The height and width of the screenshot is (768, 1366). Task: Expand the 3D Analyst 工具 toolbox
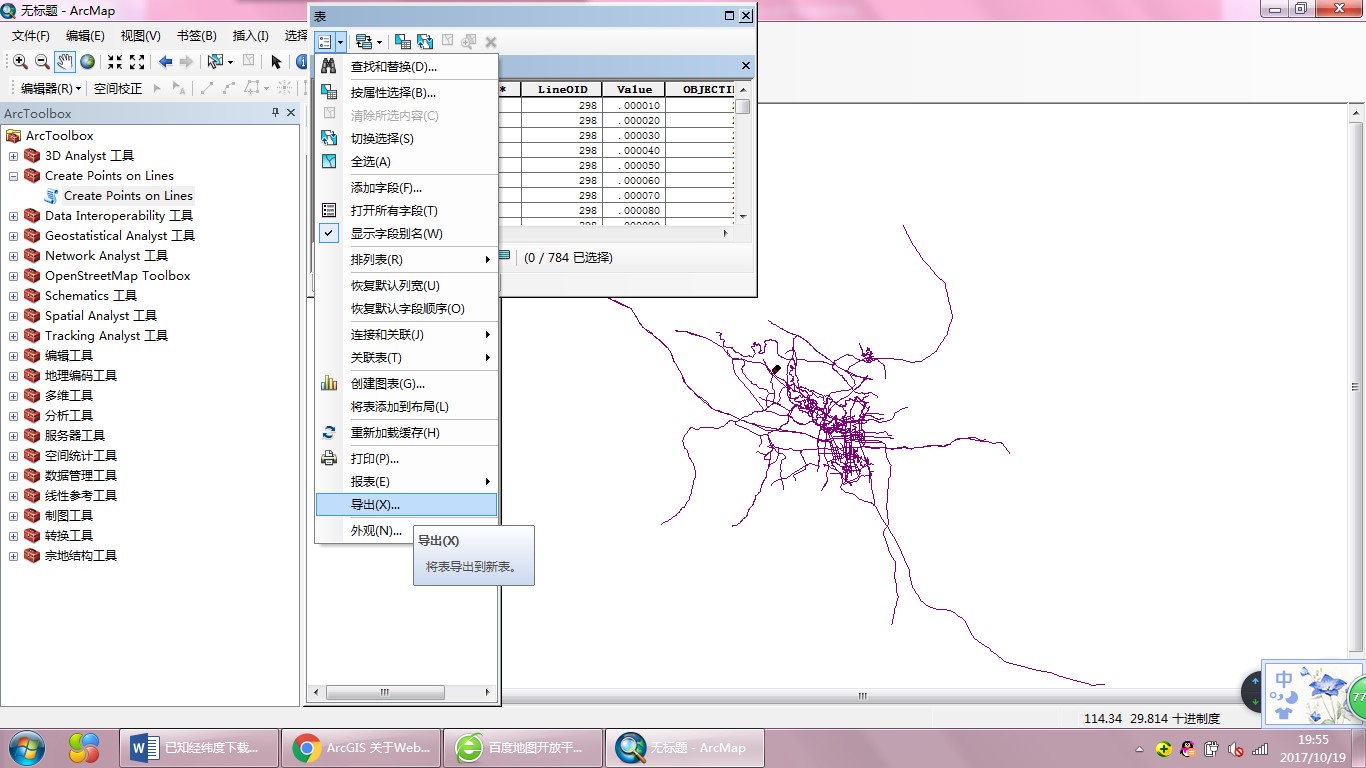13,156
